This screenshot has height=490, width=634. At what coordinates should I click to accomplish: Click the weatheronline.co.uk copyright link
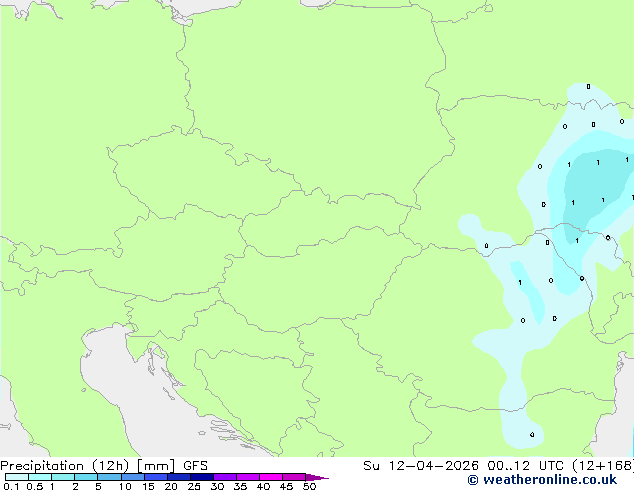[542, 480]
